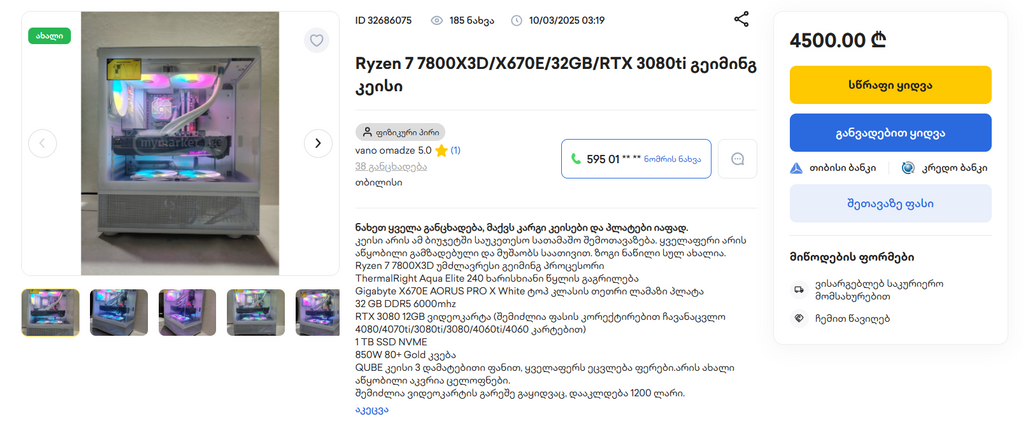The image size is (1024, 422).
Task: Click the ახალი green badge
Action: click(x=50, y=36)
